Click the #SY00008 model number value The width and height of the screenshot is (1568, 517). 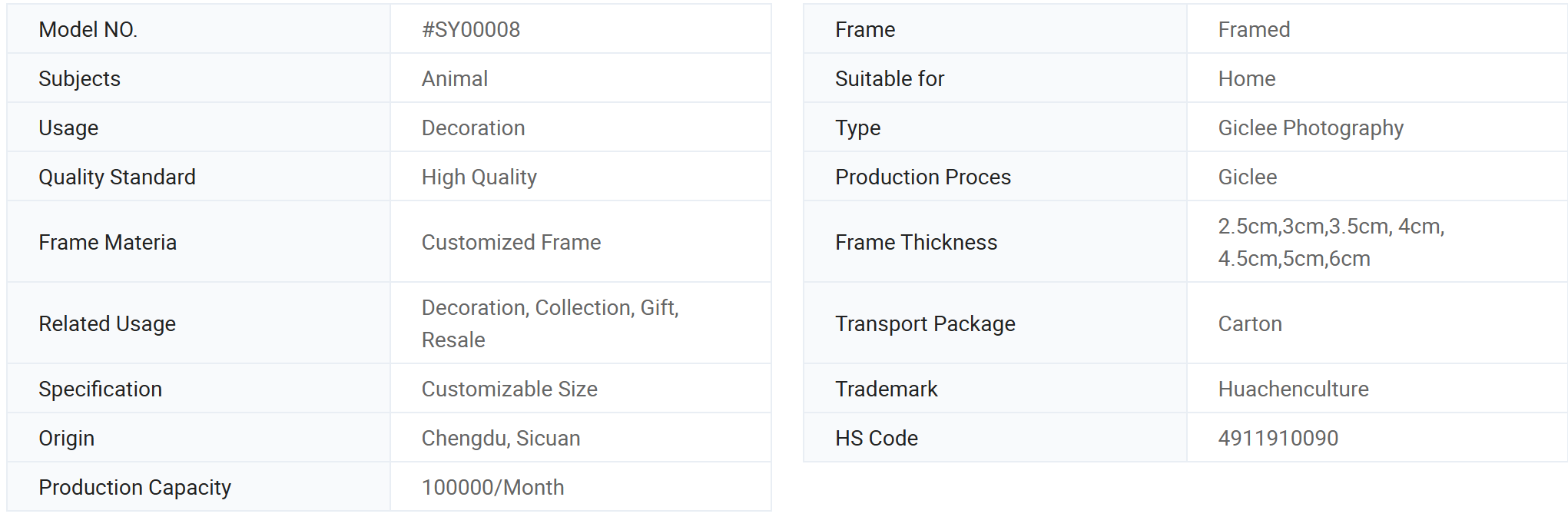click(471, 29)
